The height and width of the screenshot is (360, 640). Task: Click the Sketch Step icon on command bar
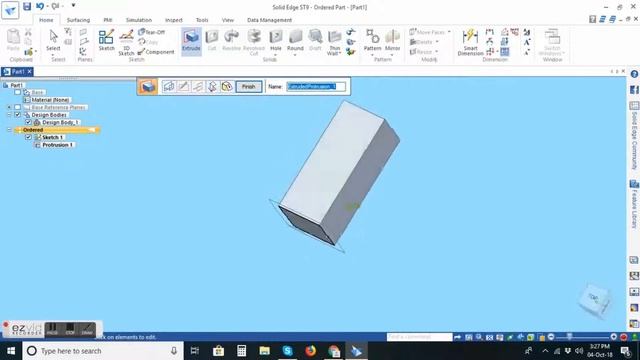[x=168, y=87]
